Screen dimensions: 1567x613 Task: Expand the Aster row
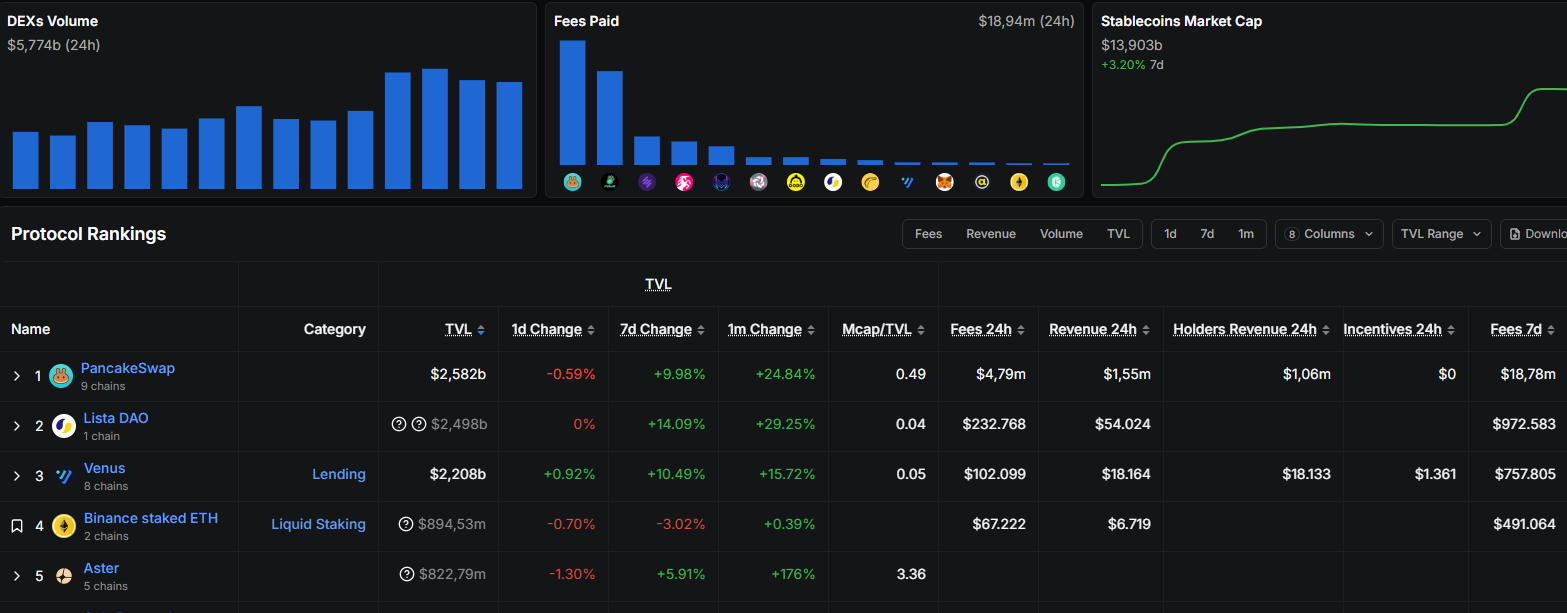coord(17,576)
